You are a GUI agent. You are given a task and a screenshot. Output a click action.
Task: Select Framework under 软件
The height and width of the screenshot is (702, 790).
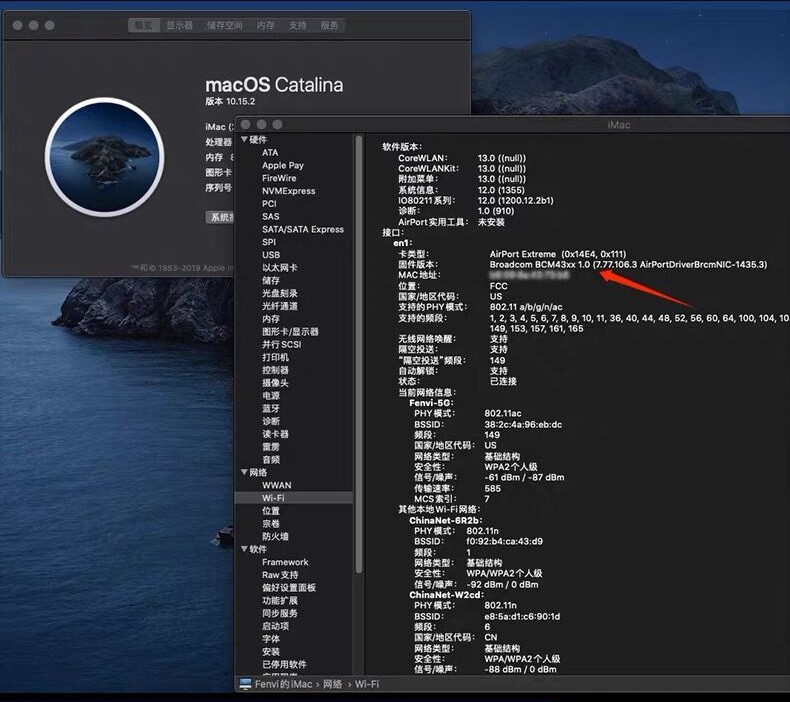[285, 562]
